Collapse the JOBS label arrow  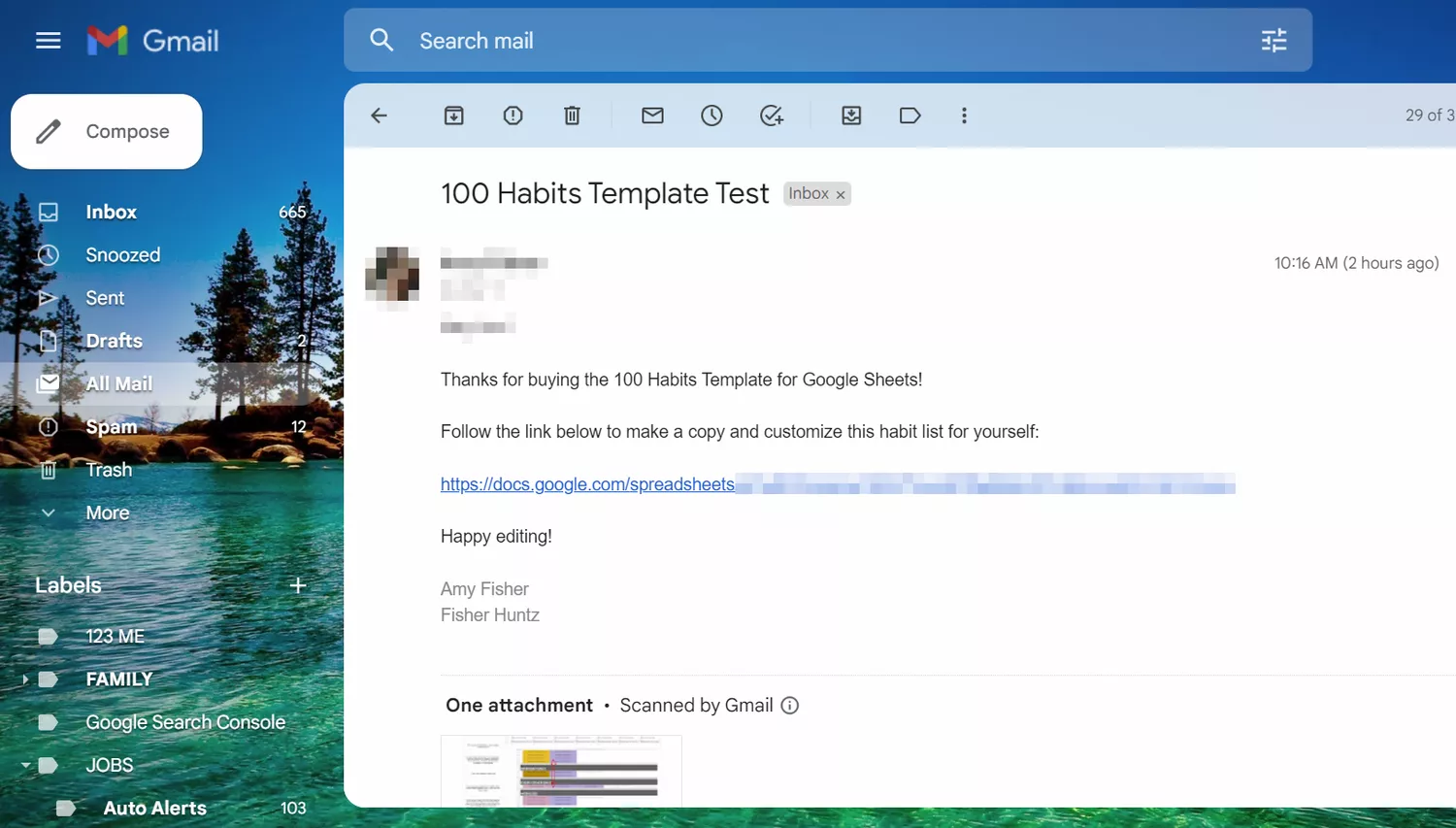(25, 765)
